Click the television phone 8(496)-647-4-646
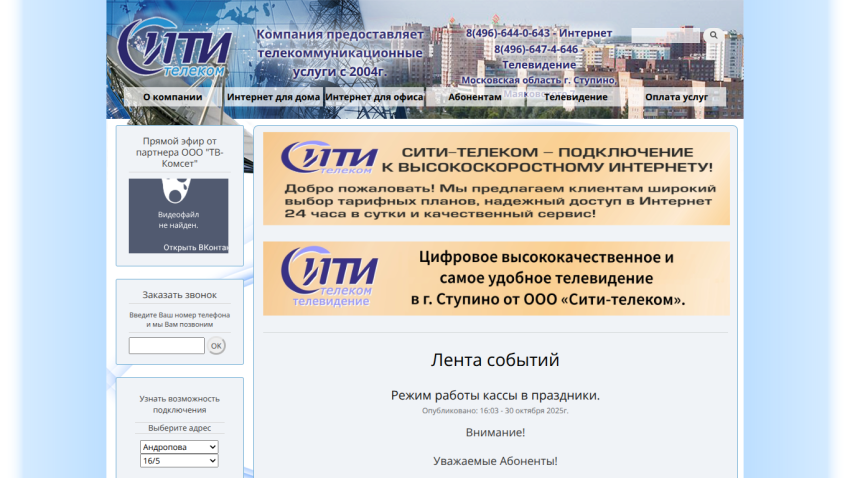Image resolution: width=850 pixels, height=478 pixels. click(536, 49)
